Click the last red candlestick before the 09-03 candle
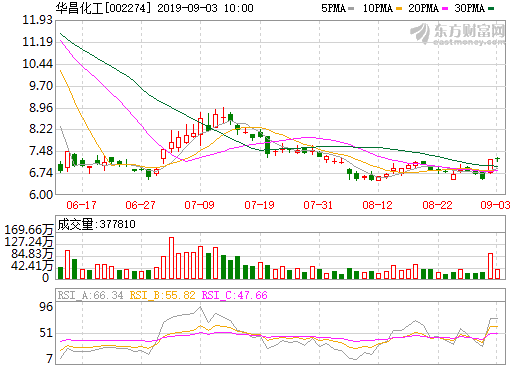This screenshot has width=520, height=365. (490, 166)
